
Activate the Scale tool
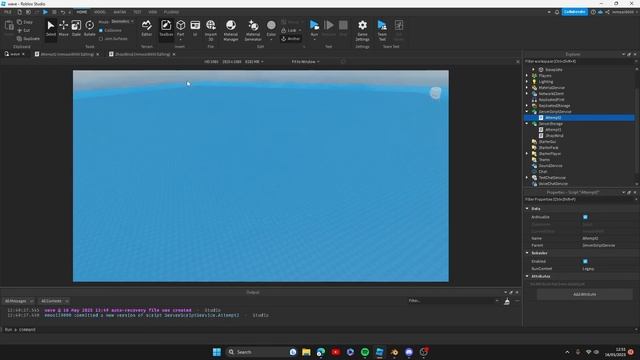click(76, 29)
